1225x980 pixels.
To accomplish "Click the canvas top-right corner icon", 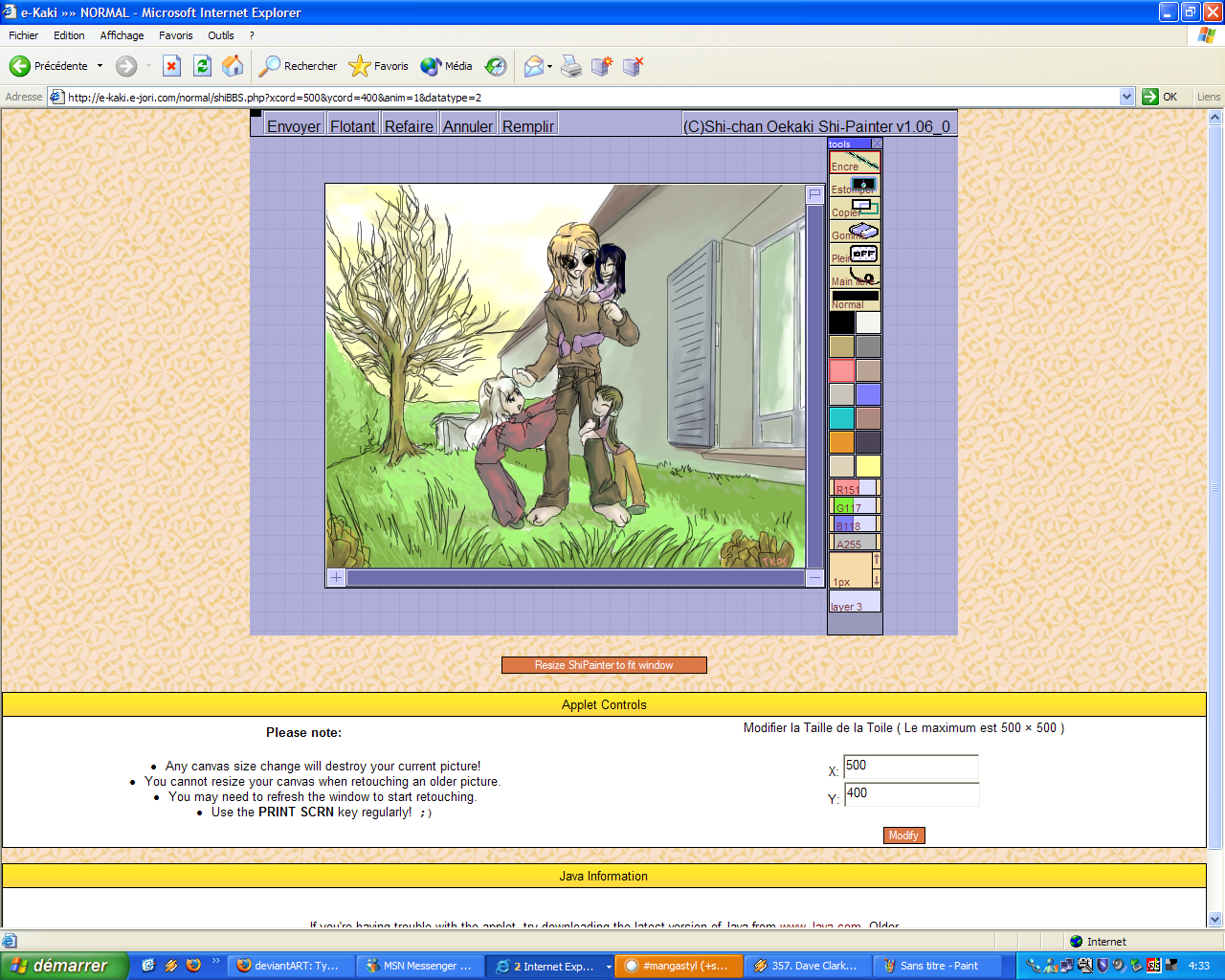I will (x=814, y=194).
